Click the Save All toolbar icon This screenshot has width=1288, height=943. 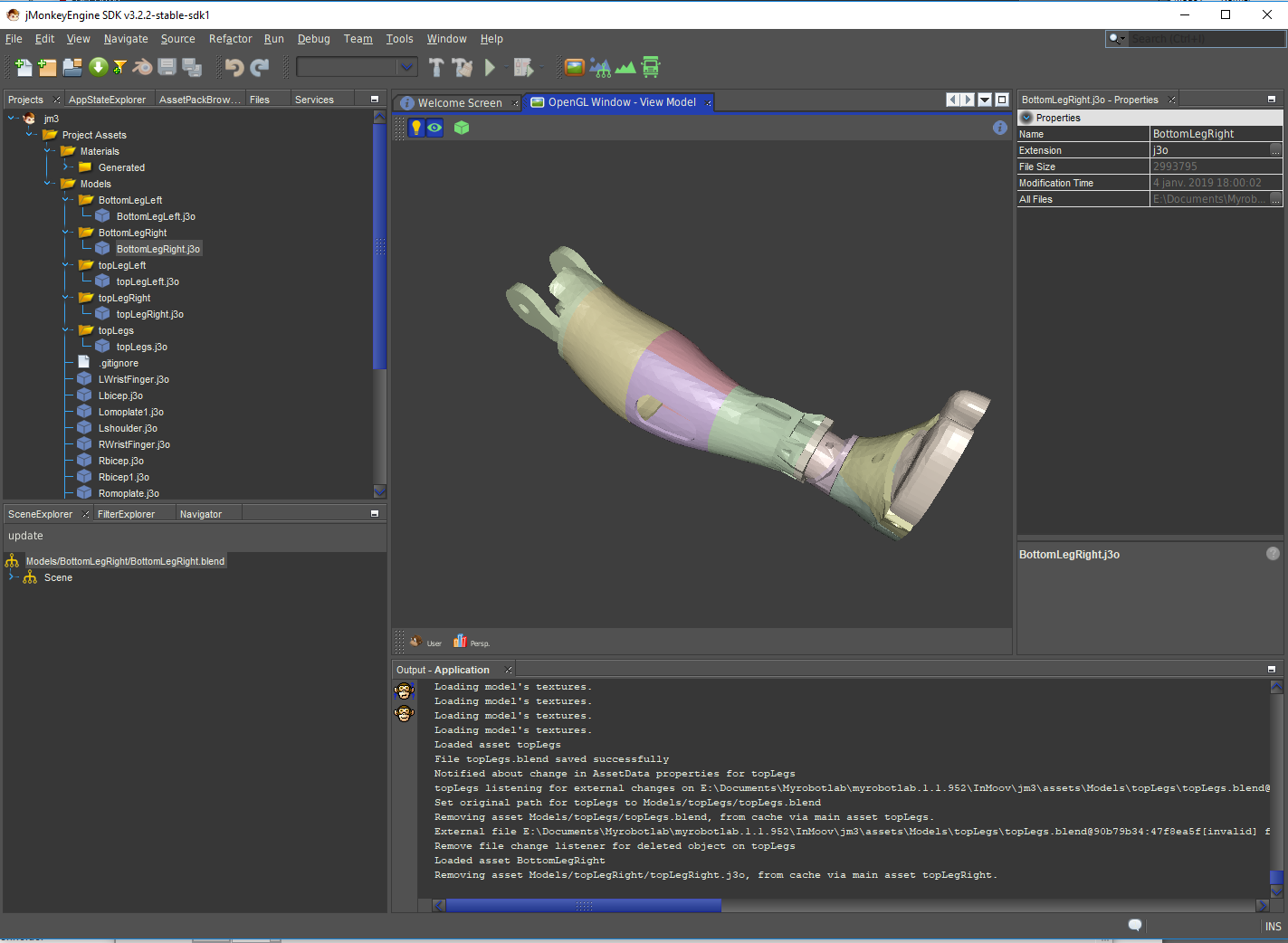(191, 67)
